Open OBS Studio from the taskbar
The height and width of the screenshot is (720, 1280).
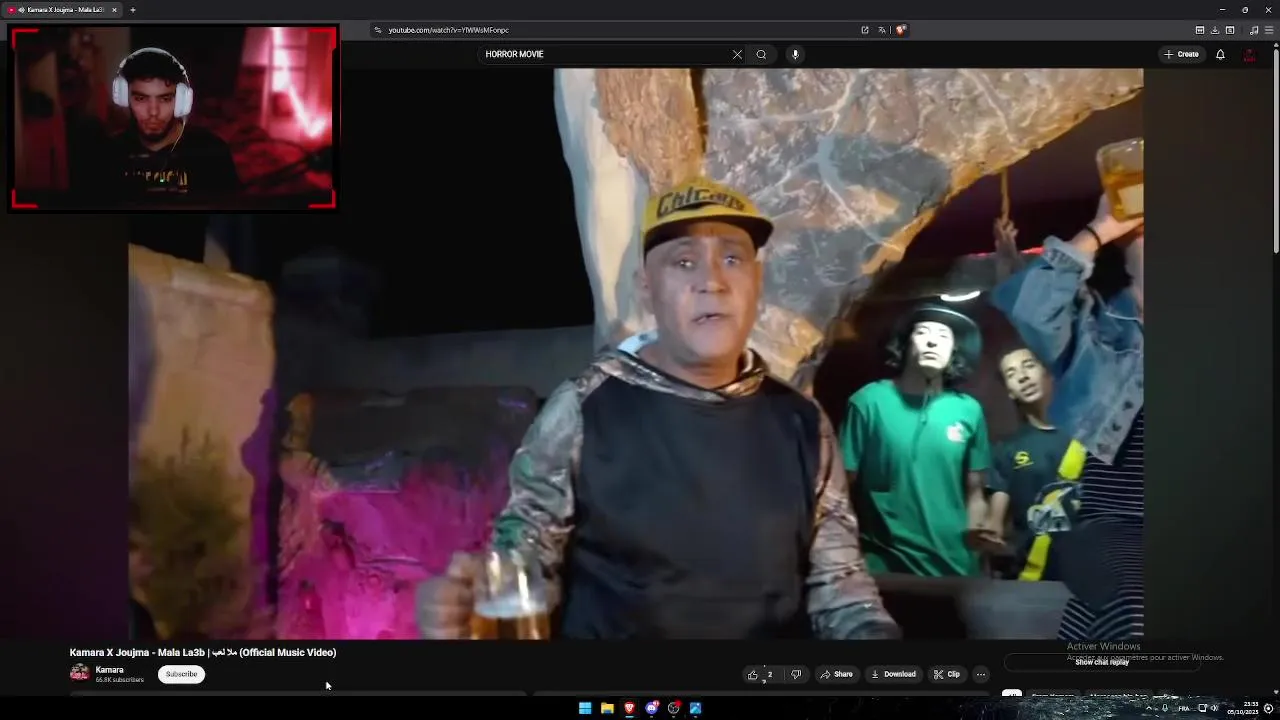[674, 708]
